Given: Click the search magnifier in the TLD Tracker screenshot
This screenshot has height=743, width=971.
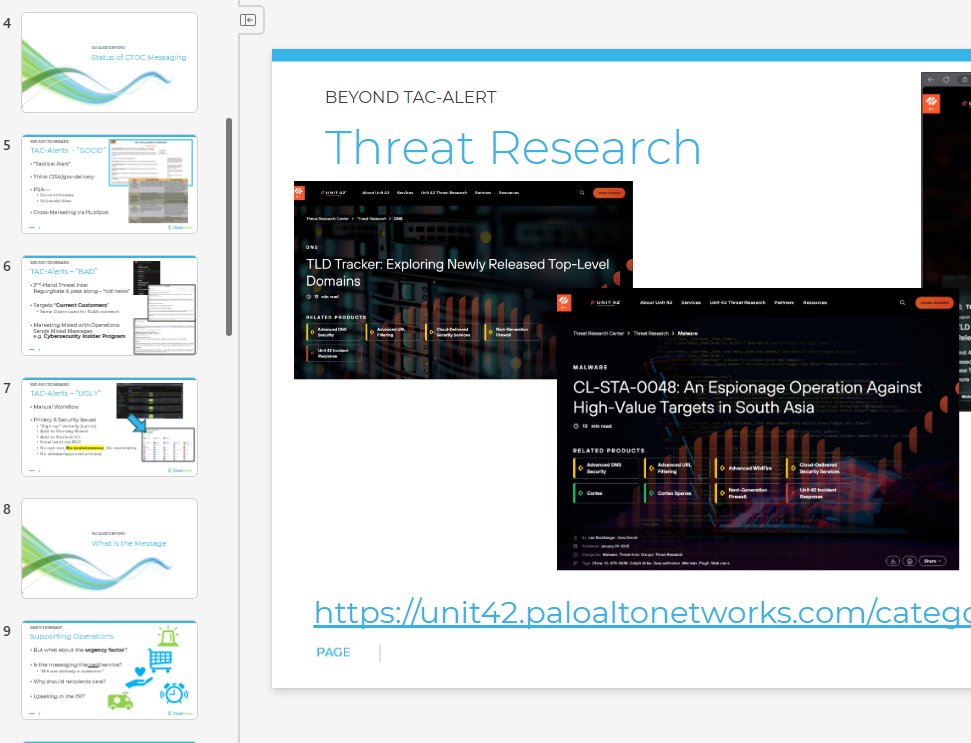Looking at the screenshot, I should click(582, 192).
